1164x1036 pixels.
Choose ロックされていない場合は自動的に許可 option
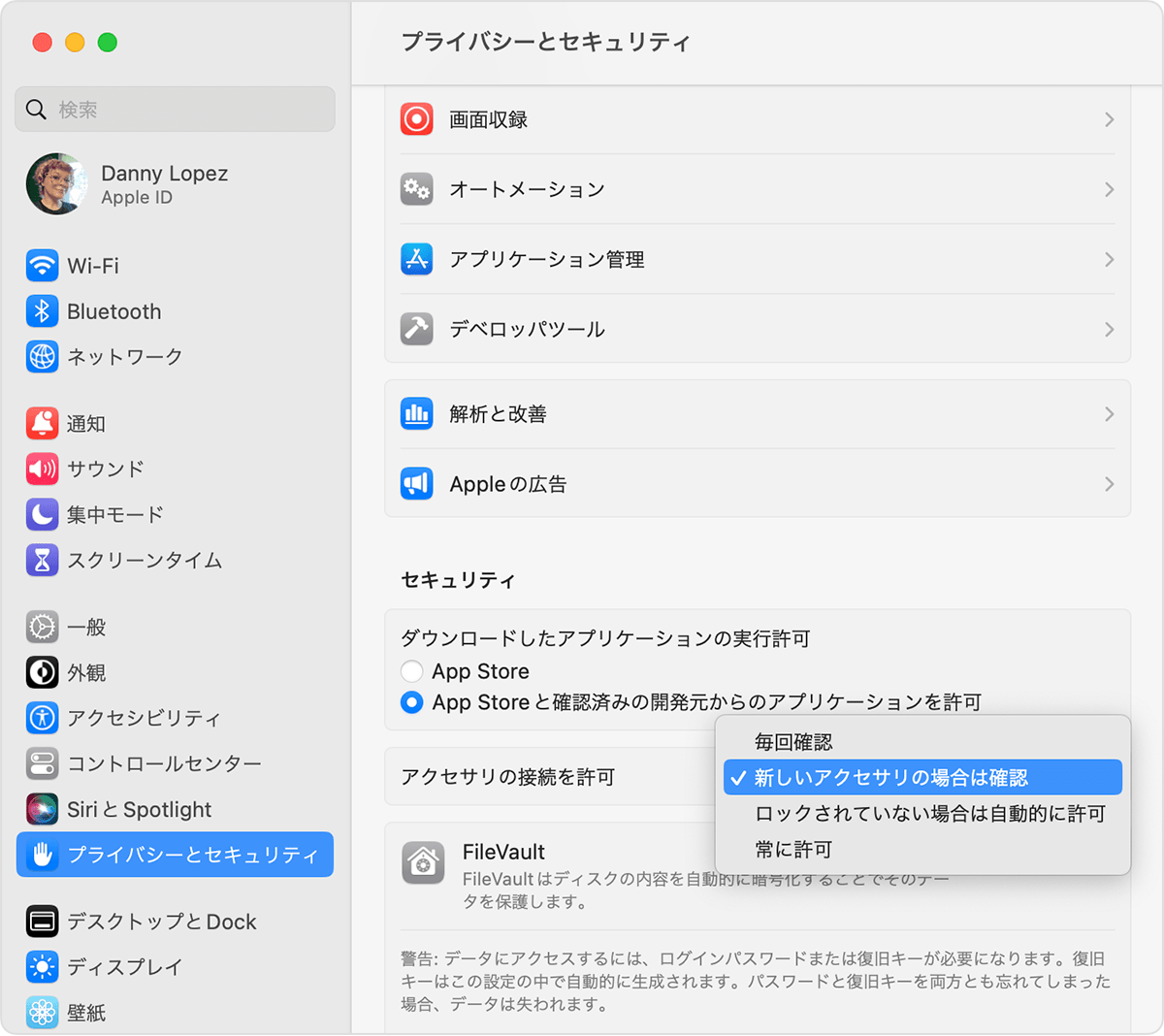point(922,814)
